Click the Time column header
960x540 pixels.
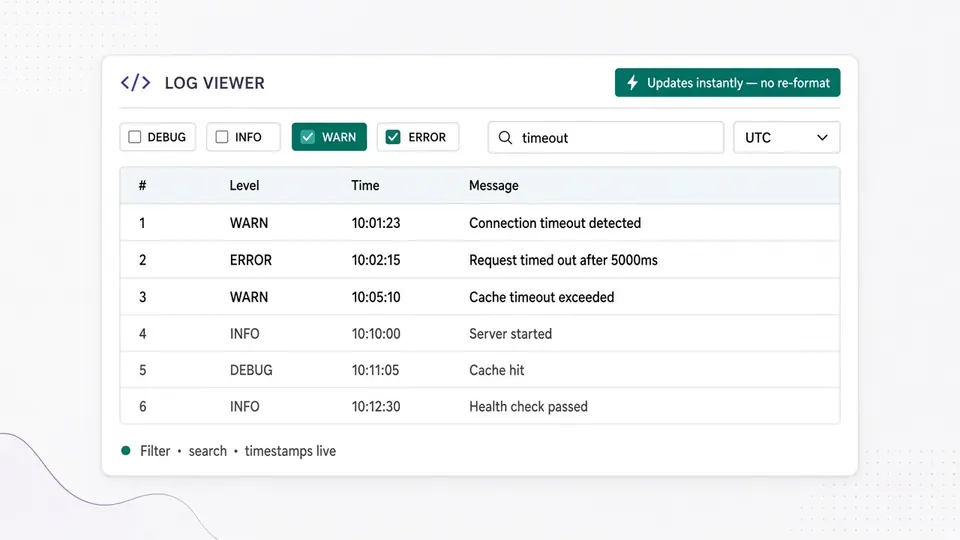click(365, 186)
